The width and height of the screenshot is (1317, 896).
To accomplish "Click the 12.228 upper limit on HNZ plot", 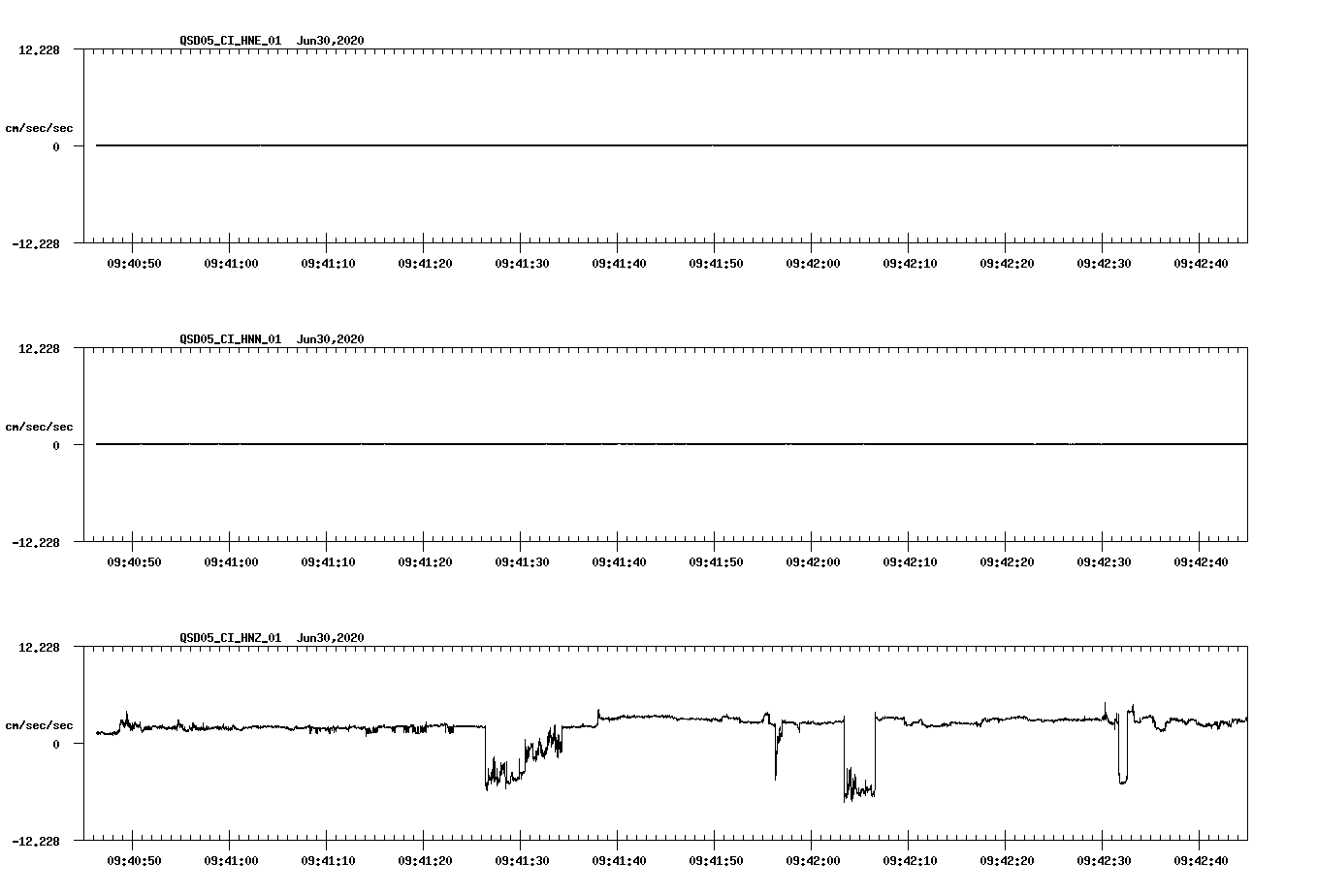I will click(x=39, y=647).
